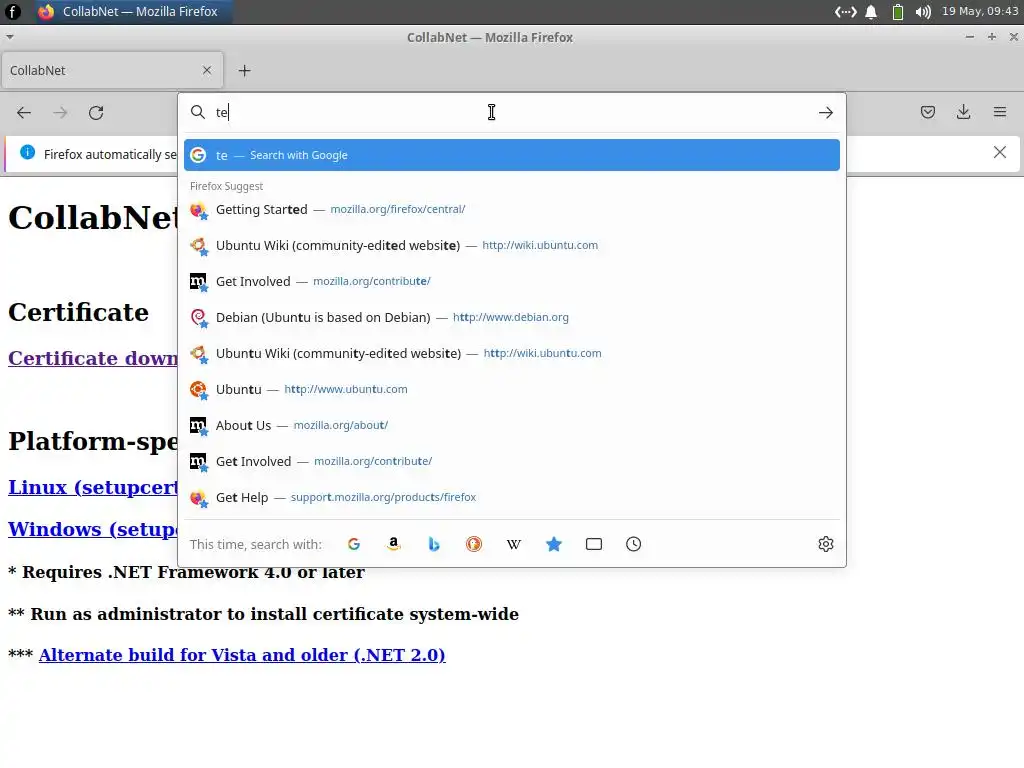
Task: Open the Downloads panel
Action: click(963, 112)
